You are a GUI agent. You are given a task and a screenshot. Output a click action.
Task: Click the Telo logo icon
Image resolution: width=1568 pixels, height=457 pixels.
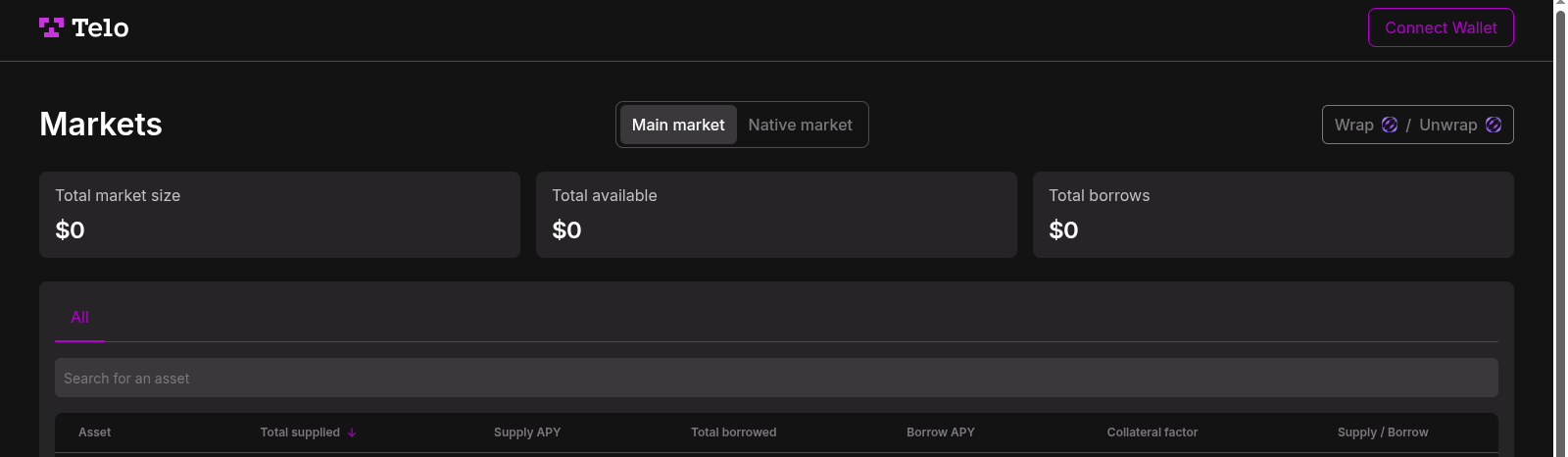tap(51, 27)
